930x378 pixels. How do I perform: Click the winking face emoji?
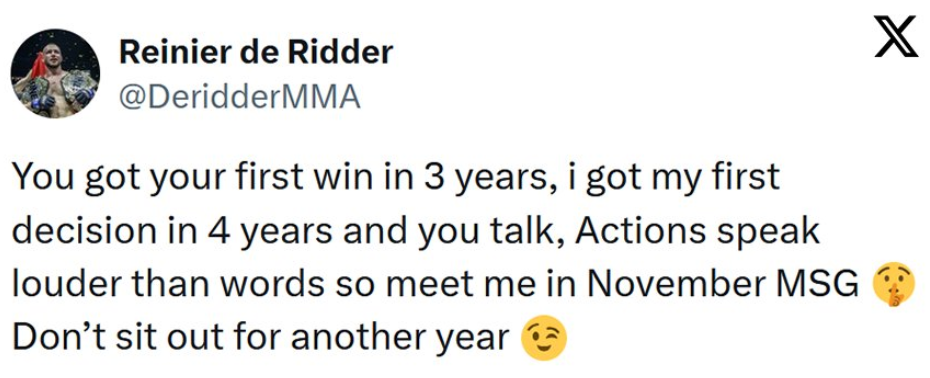pos(543,339)
